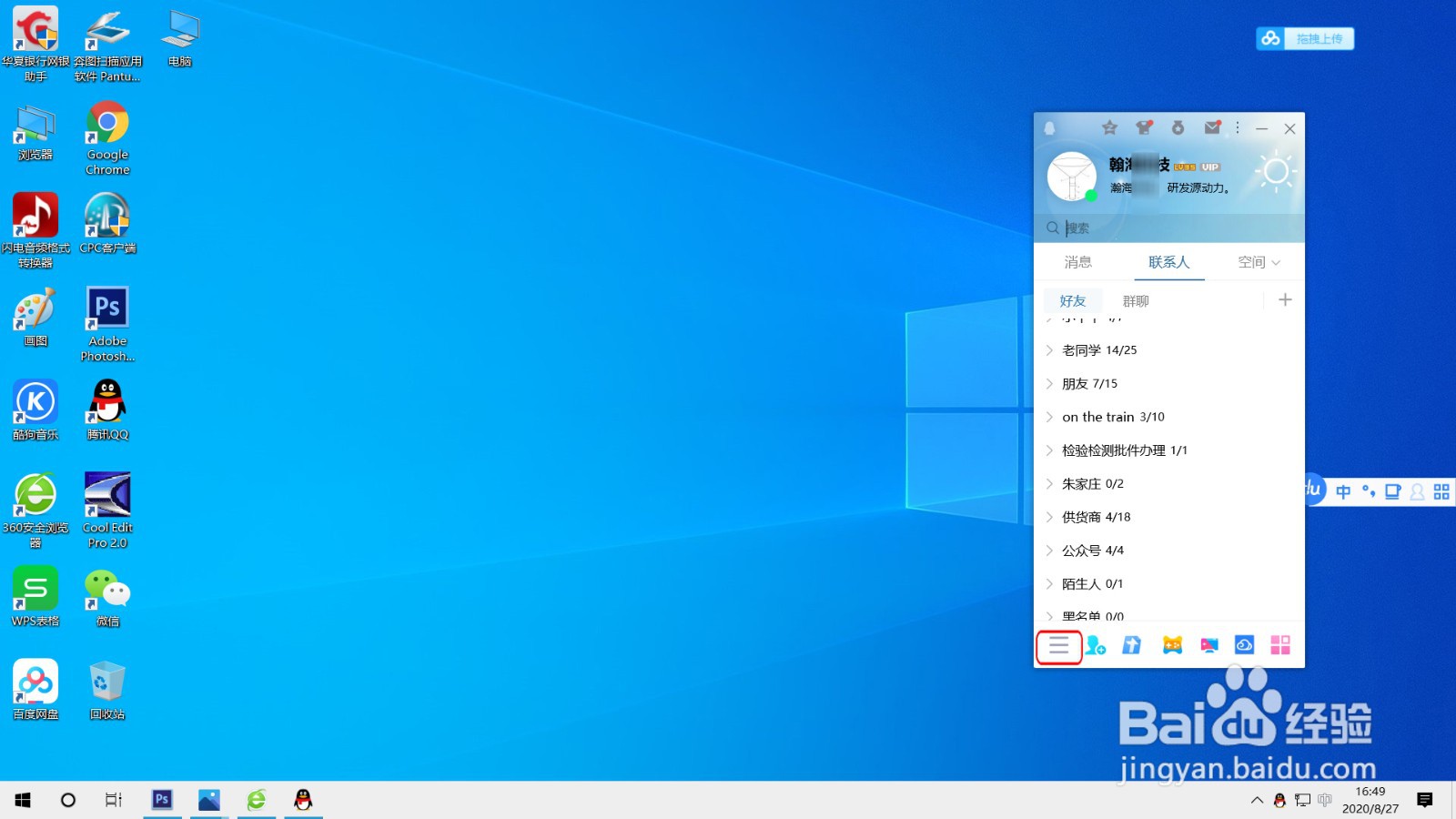Image resolution: width=1456 pixels, height=819 pixels.
Task: Open the QQ Games controller icon
Action: point(1172,645)
